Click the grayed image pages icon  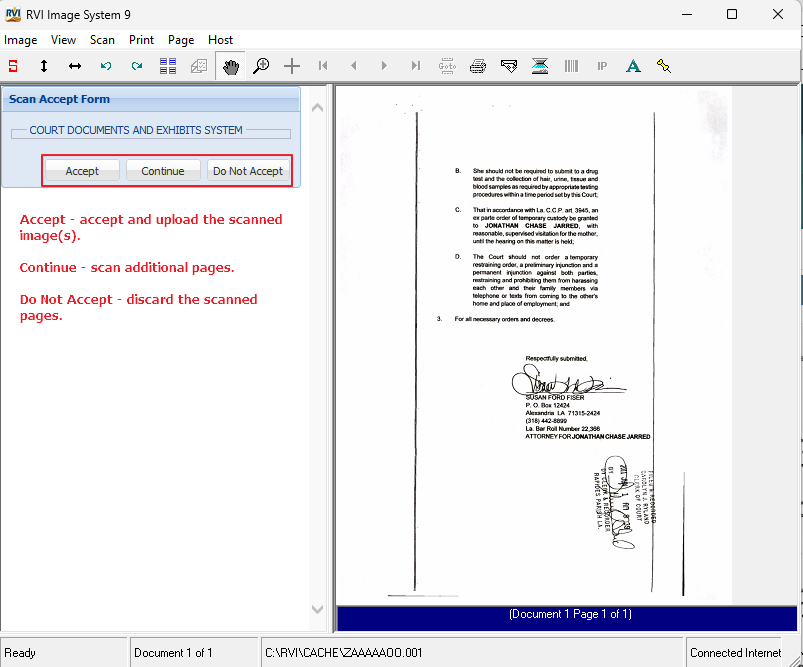coord(199,66)
